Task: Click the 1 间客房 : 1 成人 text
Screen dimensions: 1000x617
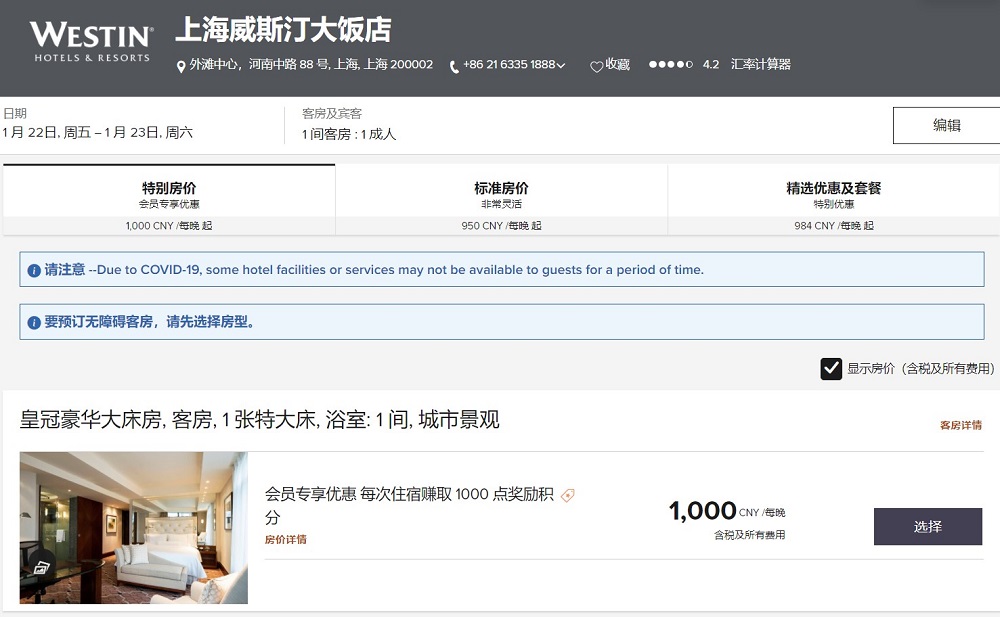Action: coord(349,134)
